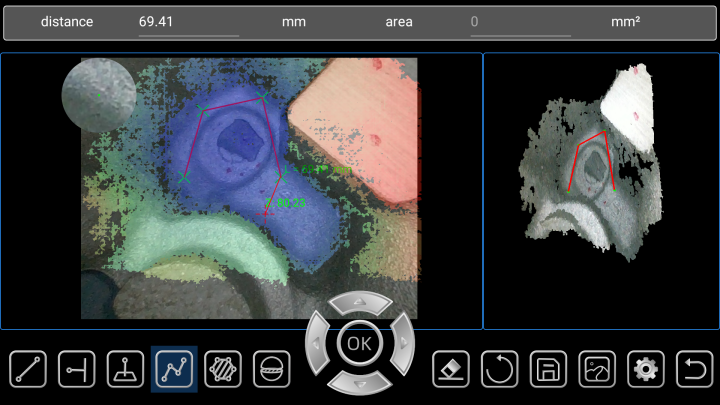Click the eraser icon to clear points
Screen dimensions: 720x405
coord(450,370)
